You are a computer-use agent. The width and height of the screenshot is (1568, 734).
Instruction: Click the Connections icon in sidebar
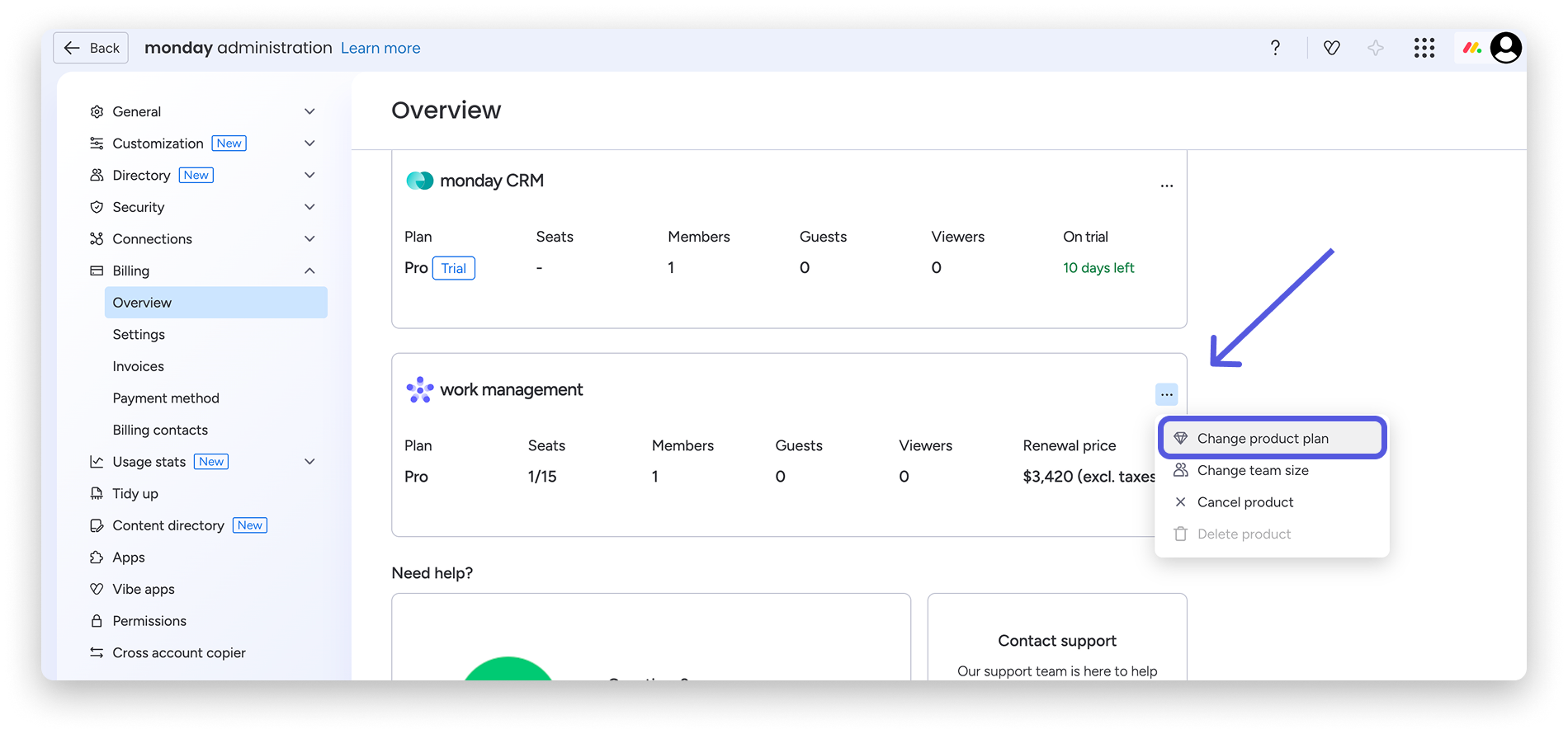tap(97, 239)
